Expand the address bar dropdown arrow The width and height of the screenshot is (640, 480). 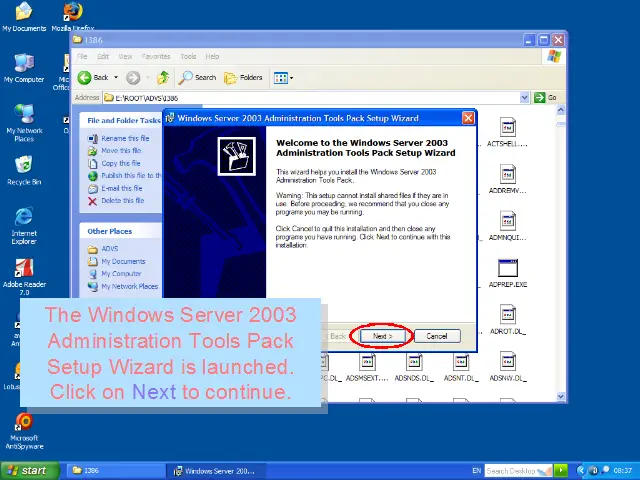[x=525, y=97]
